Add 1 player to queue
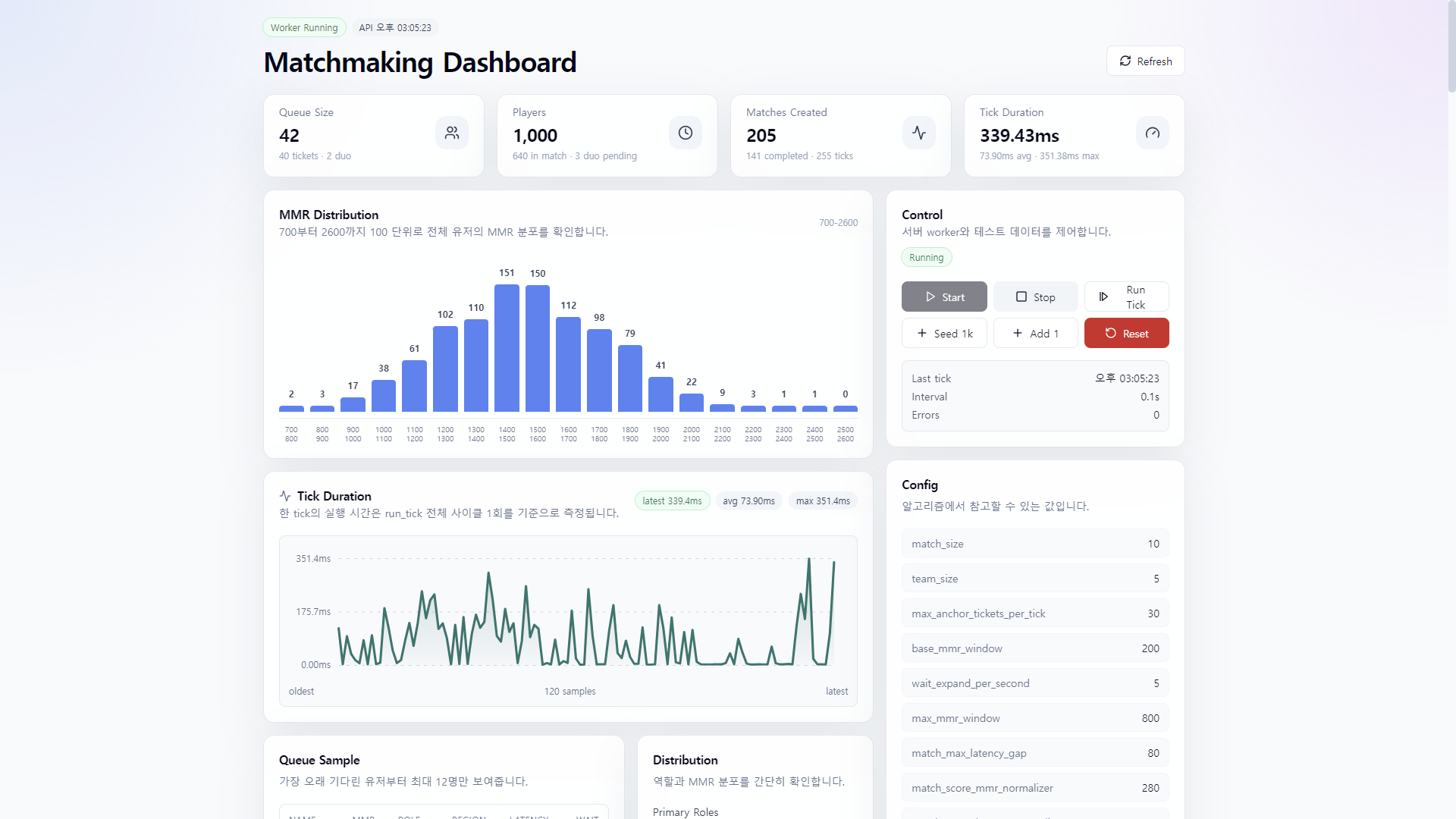The width and height of the screenshot is (1456, 819). [x=1035, y=333]
